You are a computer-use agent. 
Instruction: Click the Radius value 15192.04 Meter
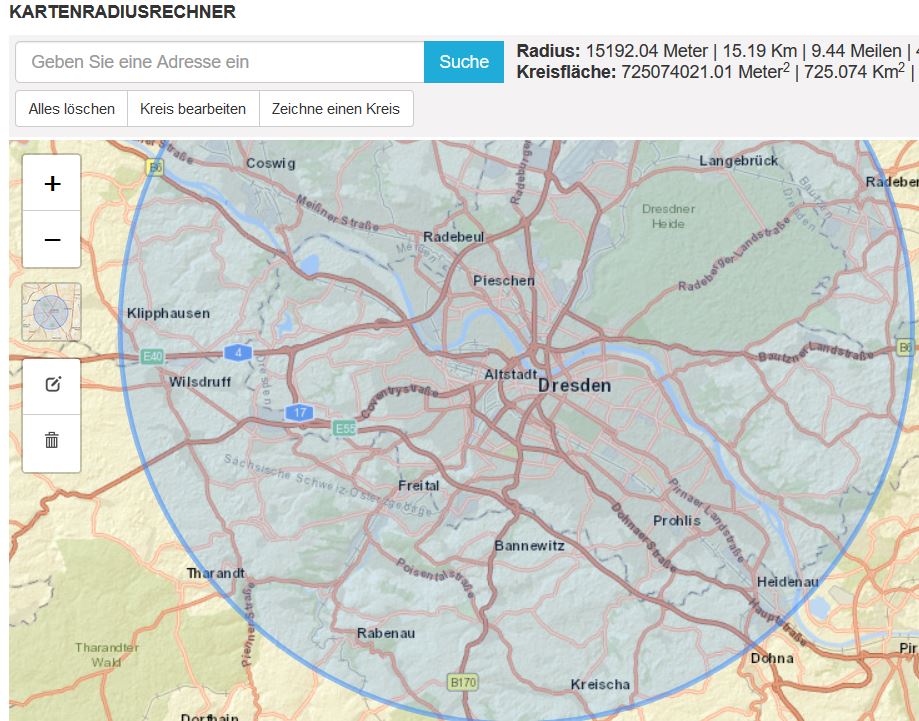[646, 51]
